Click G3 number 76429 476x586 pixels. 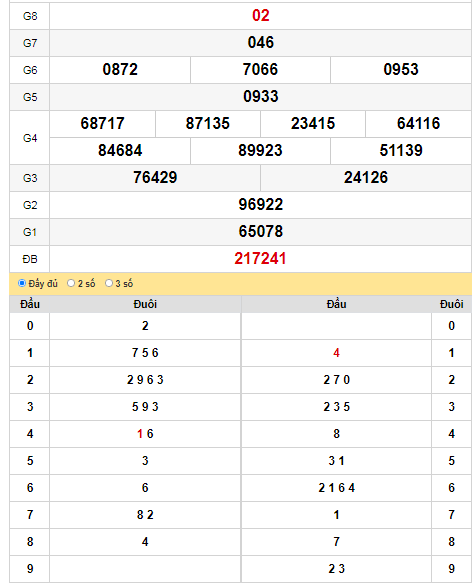coord(155,178)
